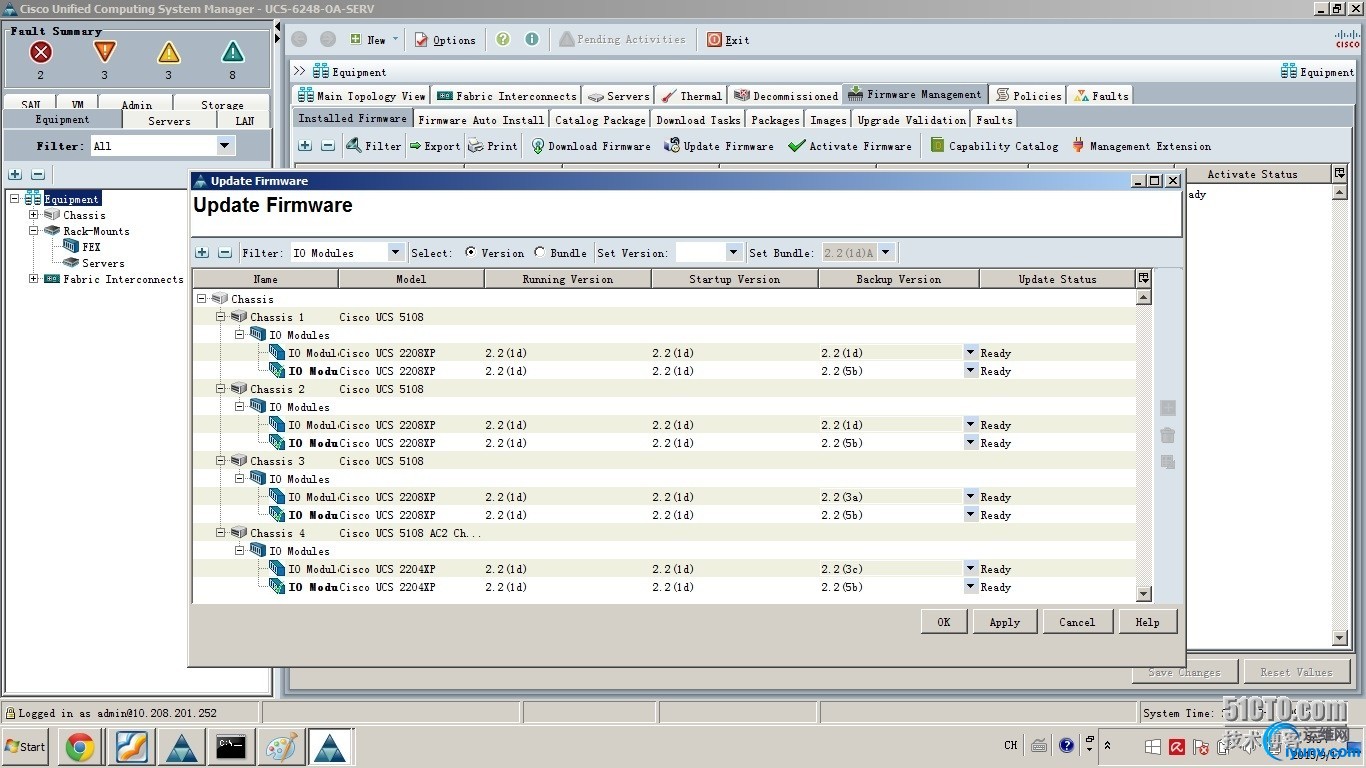
Task: Collapse Rack-Mounts in navigation tree
Action: pyautogui.click(x=33, y=231)
